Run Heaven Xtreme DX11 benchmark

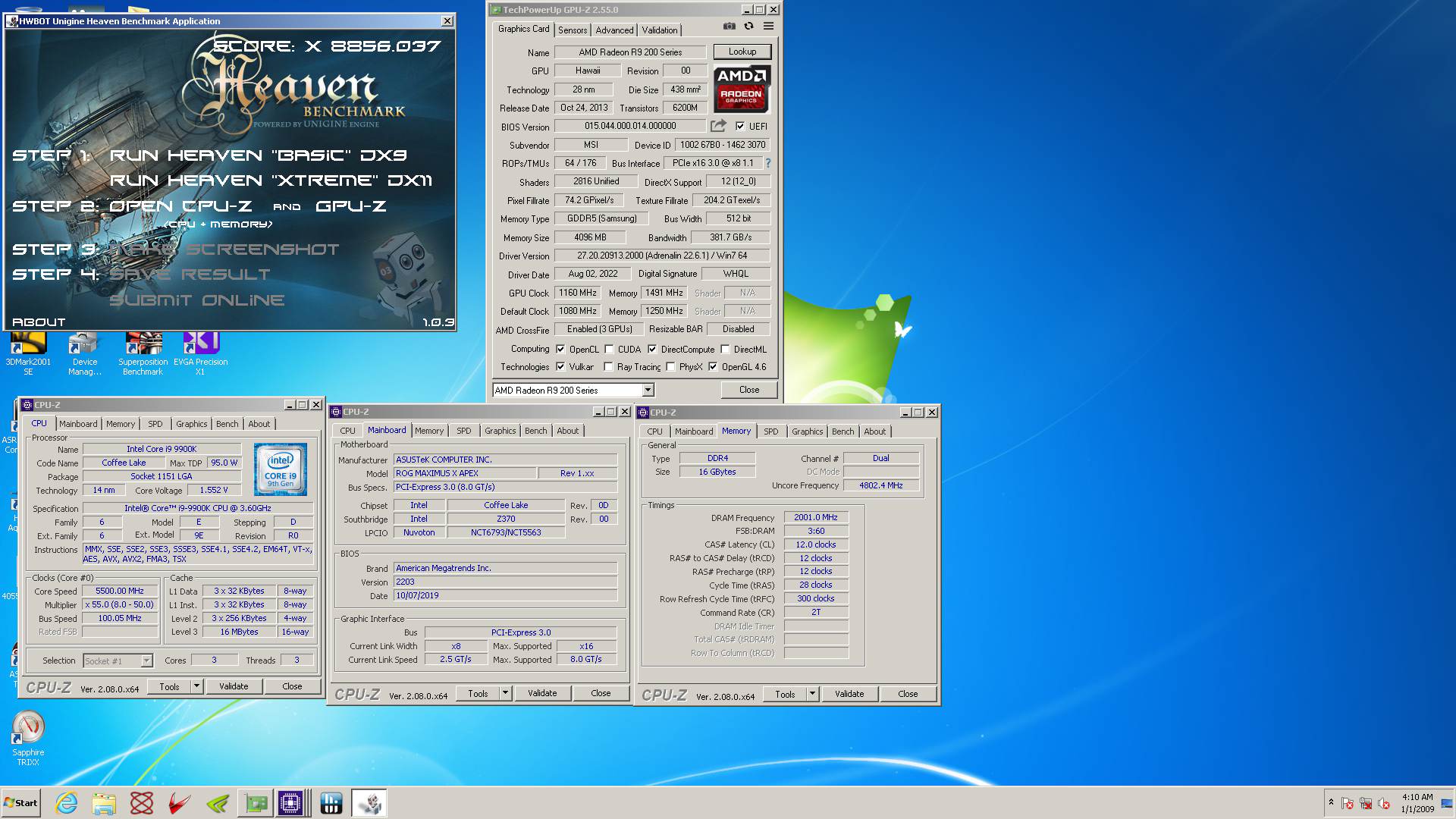pyautogui.click(x=271, y=180)
